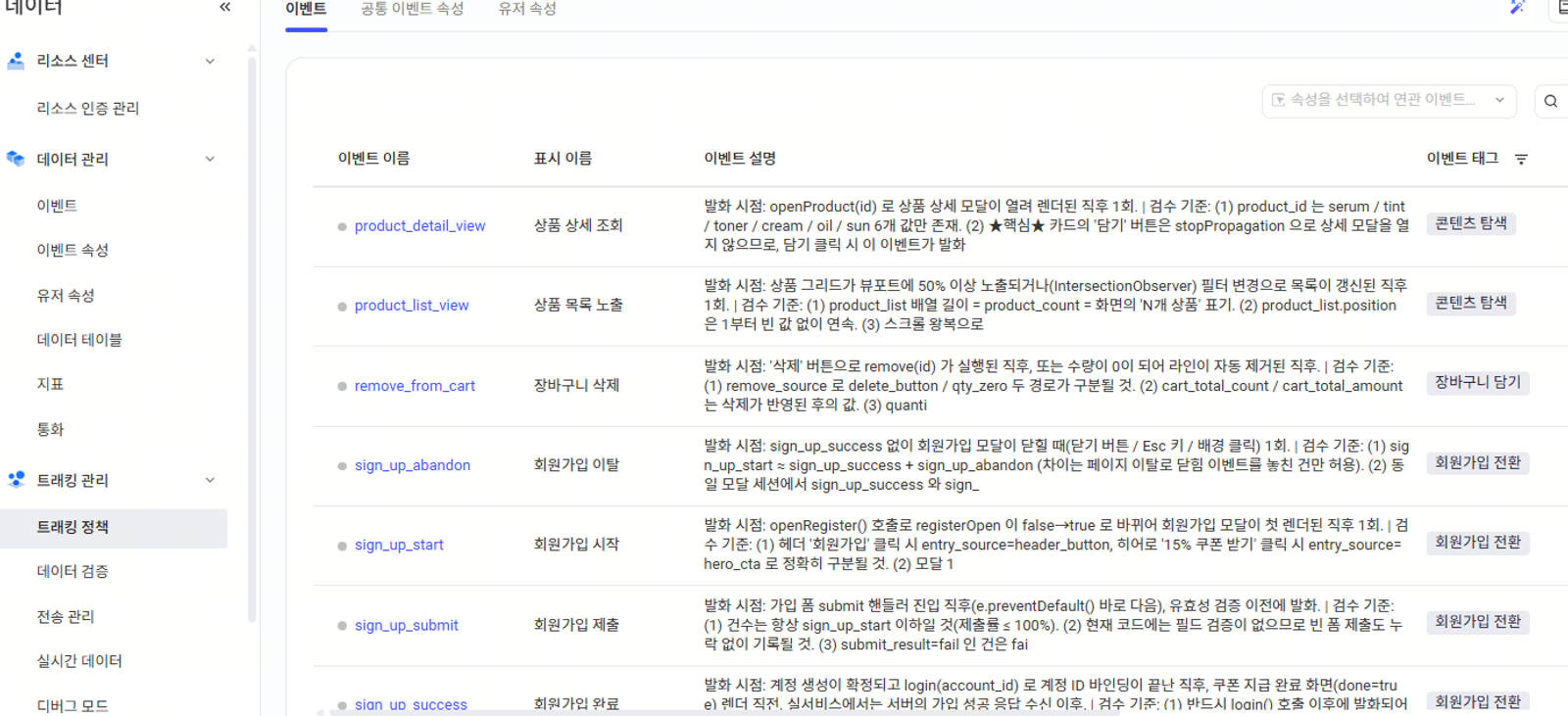The width and height of the screenshot is (1568, 716).
Task: Select 트래킹 정책 in sidebar
Action: [x=114, y=528]
